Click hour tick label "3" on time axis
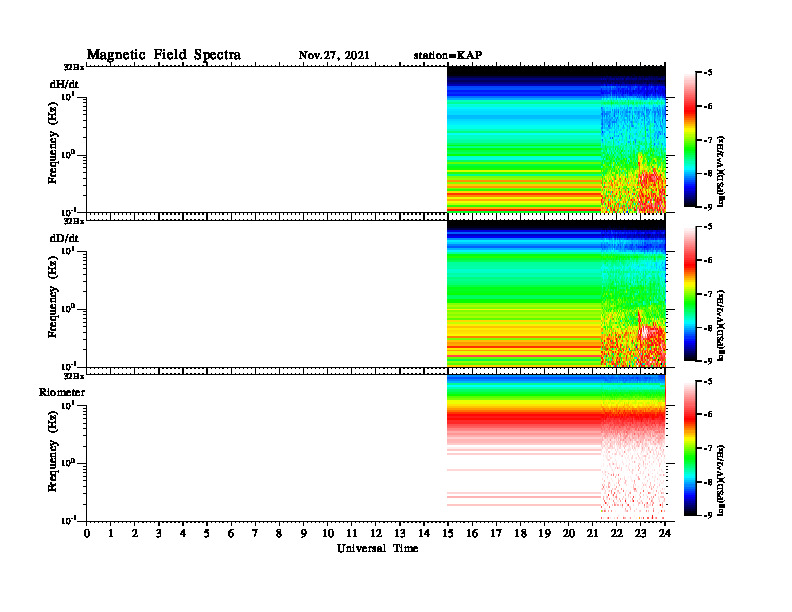Image resolution: width=792 pixels, height=612 pixels. pyautogui.click(x=159, y=534)
